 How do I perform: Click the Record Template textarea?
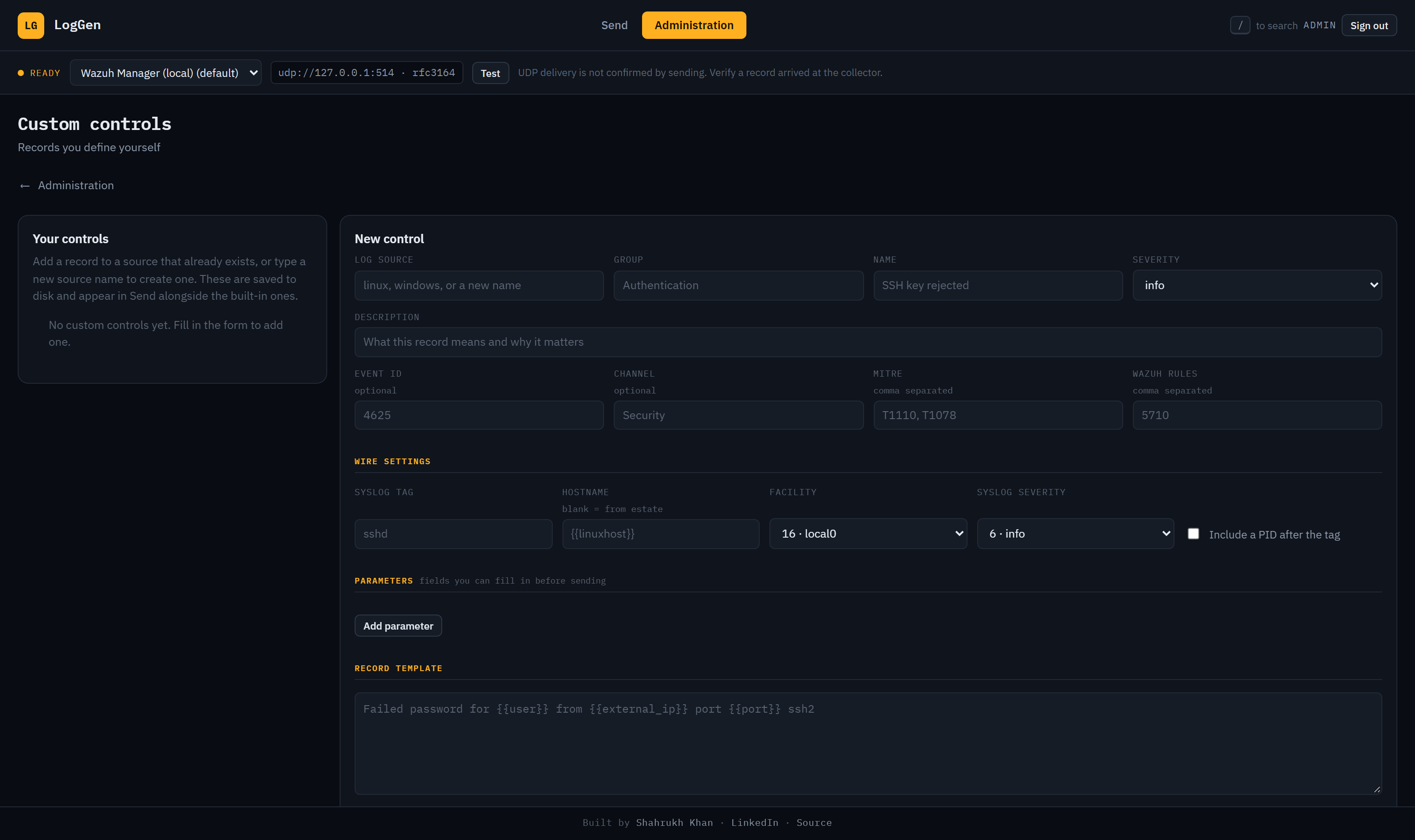click(868, 744)
